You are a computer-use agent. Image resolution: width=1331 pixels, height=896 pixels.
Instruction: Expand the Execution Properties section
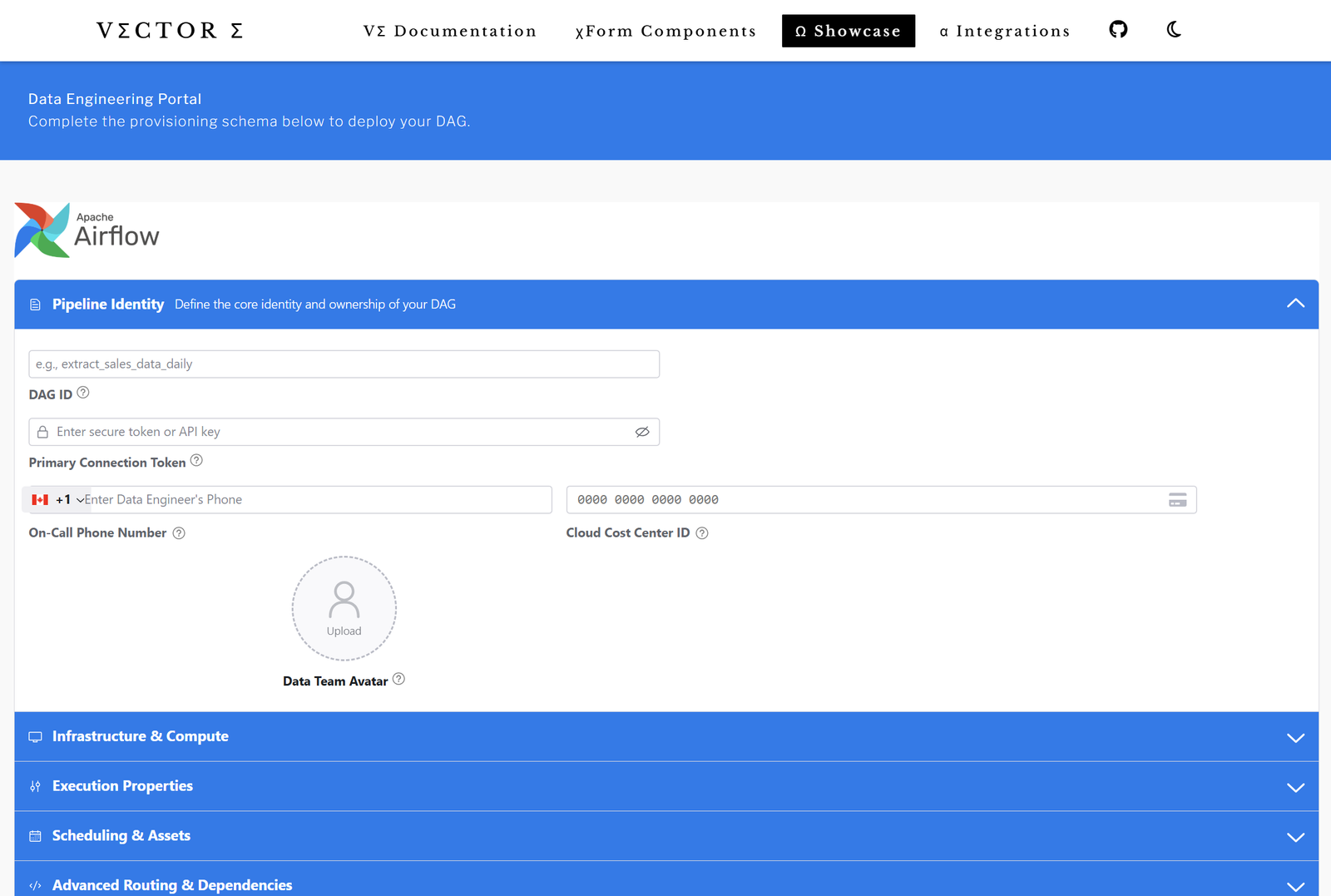click(1295, 787)
